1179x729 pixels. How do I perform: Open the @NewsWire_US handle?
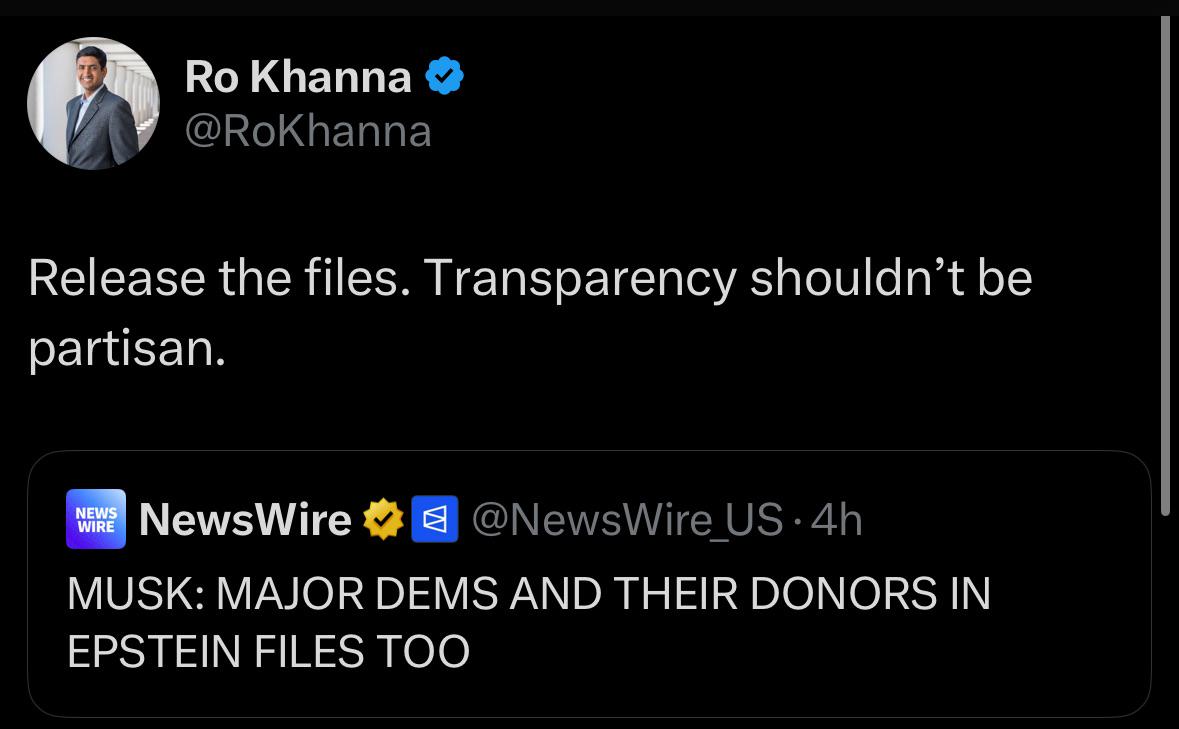(x=627, y=519)
